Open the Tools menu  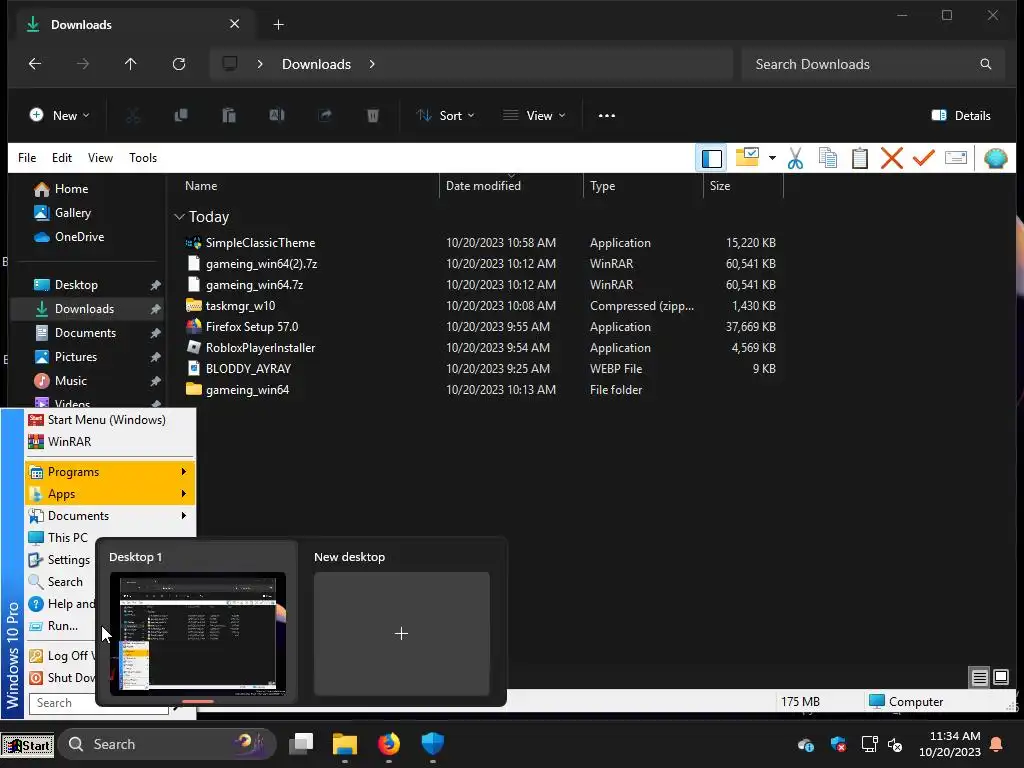click(143, 158)
